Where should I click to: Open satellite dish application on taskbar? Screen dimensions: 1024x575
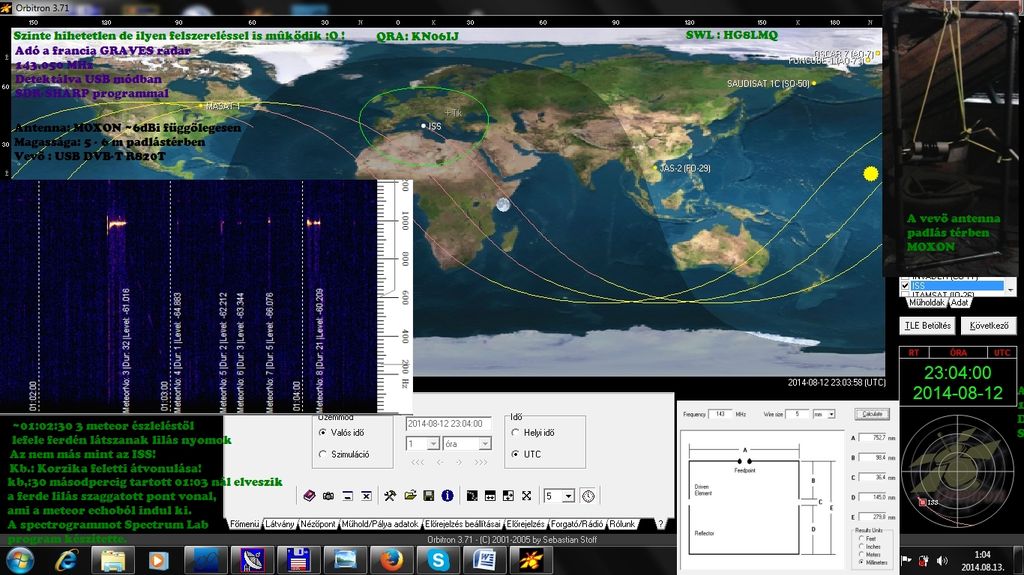pos(252,560)
